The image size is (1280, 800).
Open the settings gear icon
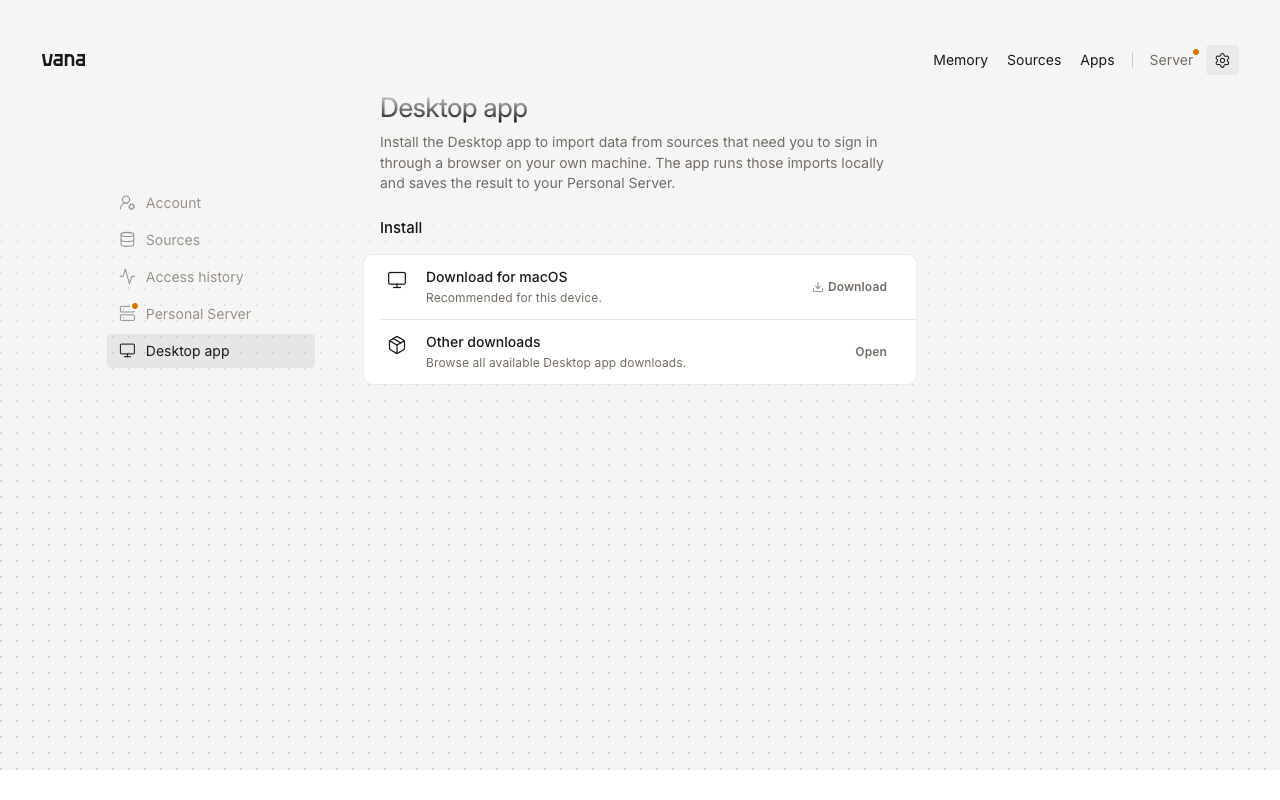(1222, 60)
